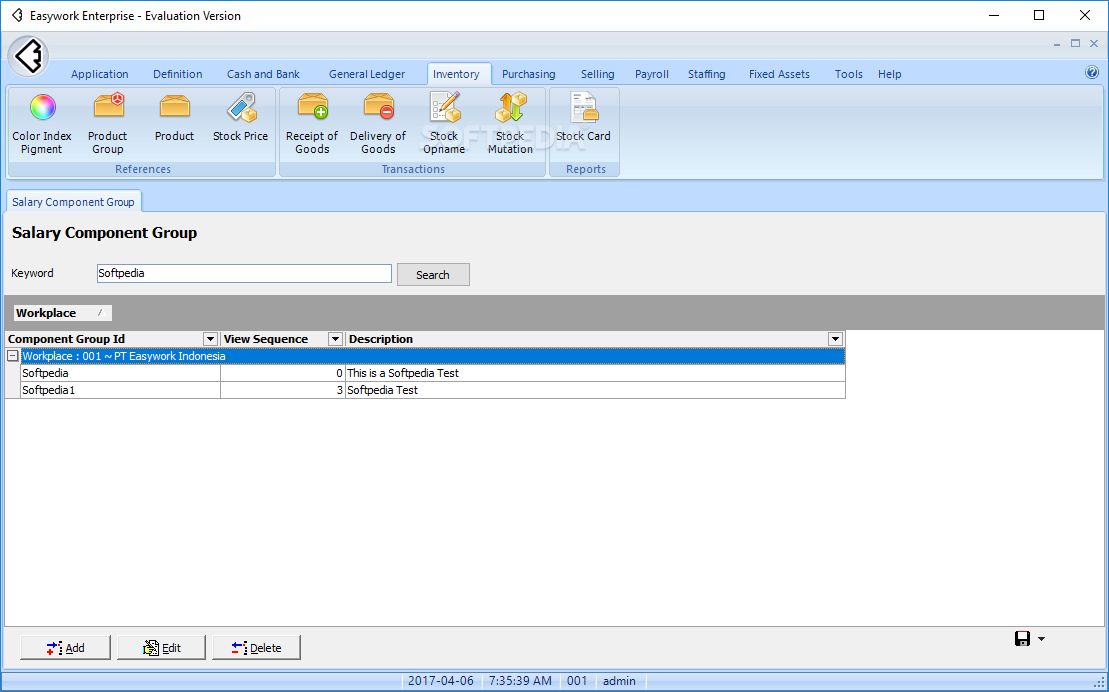
Task: Click the admin user in status bar
Action: coord(619,681)
